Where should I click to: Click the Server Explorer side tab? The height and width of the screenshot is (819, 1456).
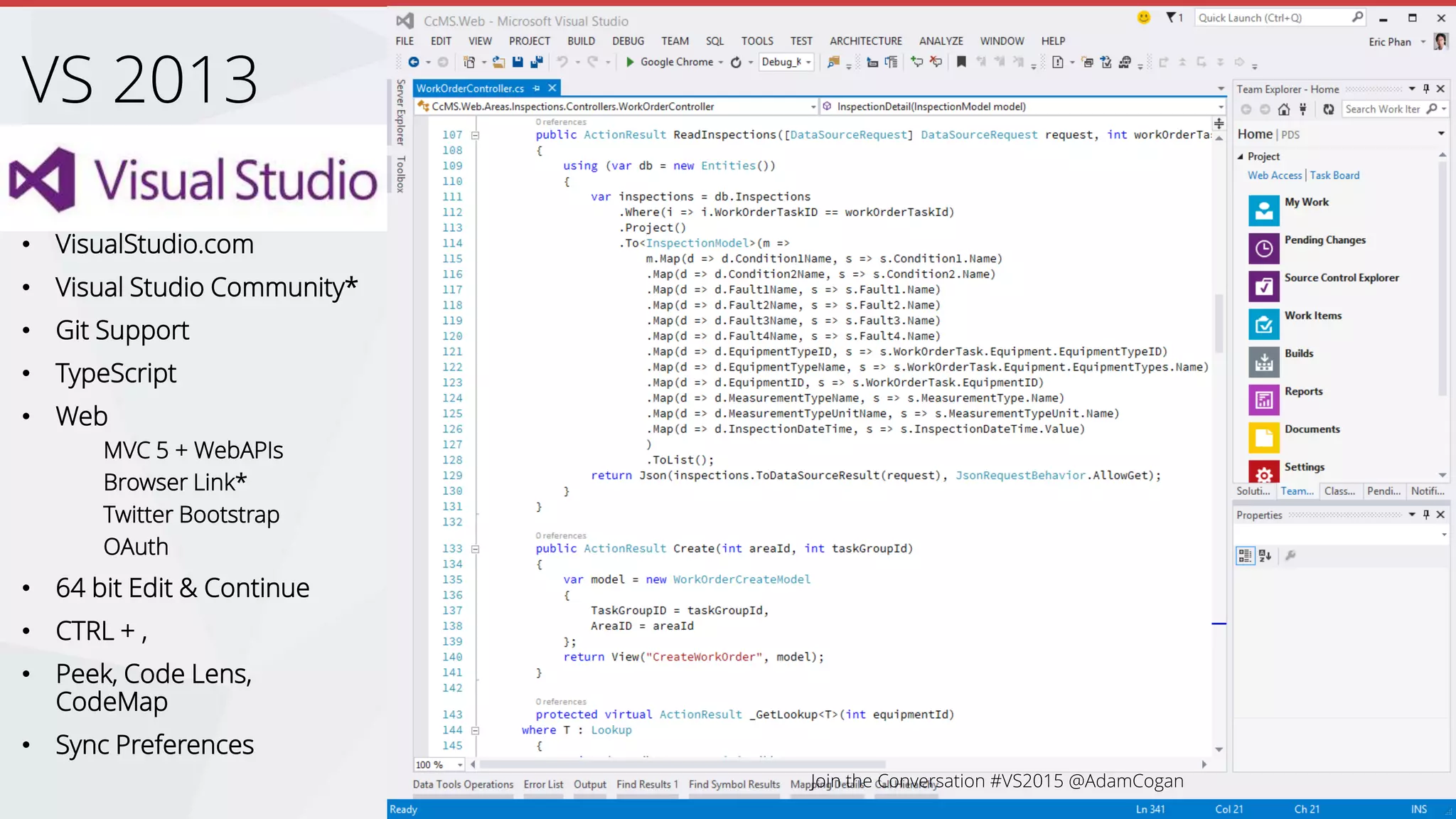point(401,112)
